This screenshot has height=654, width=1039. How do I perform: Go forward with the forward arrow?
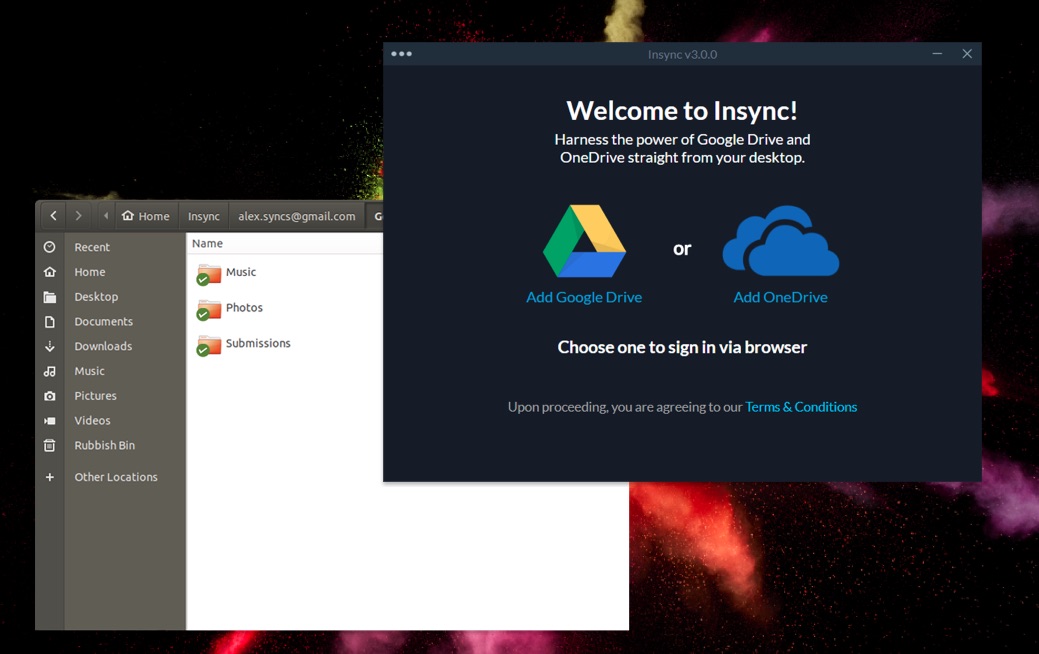[78, 216]
